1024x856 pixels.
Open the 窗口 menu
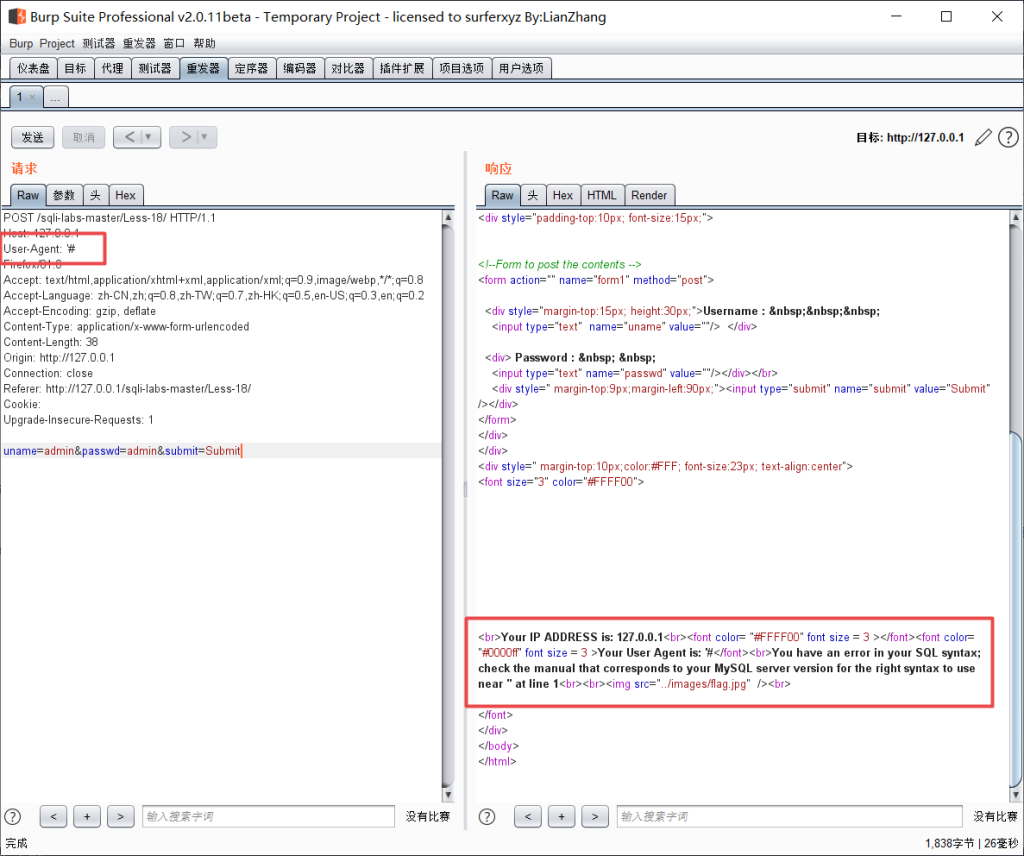click(x=174, y=43)
